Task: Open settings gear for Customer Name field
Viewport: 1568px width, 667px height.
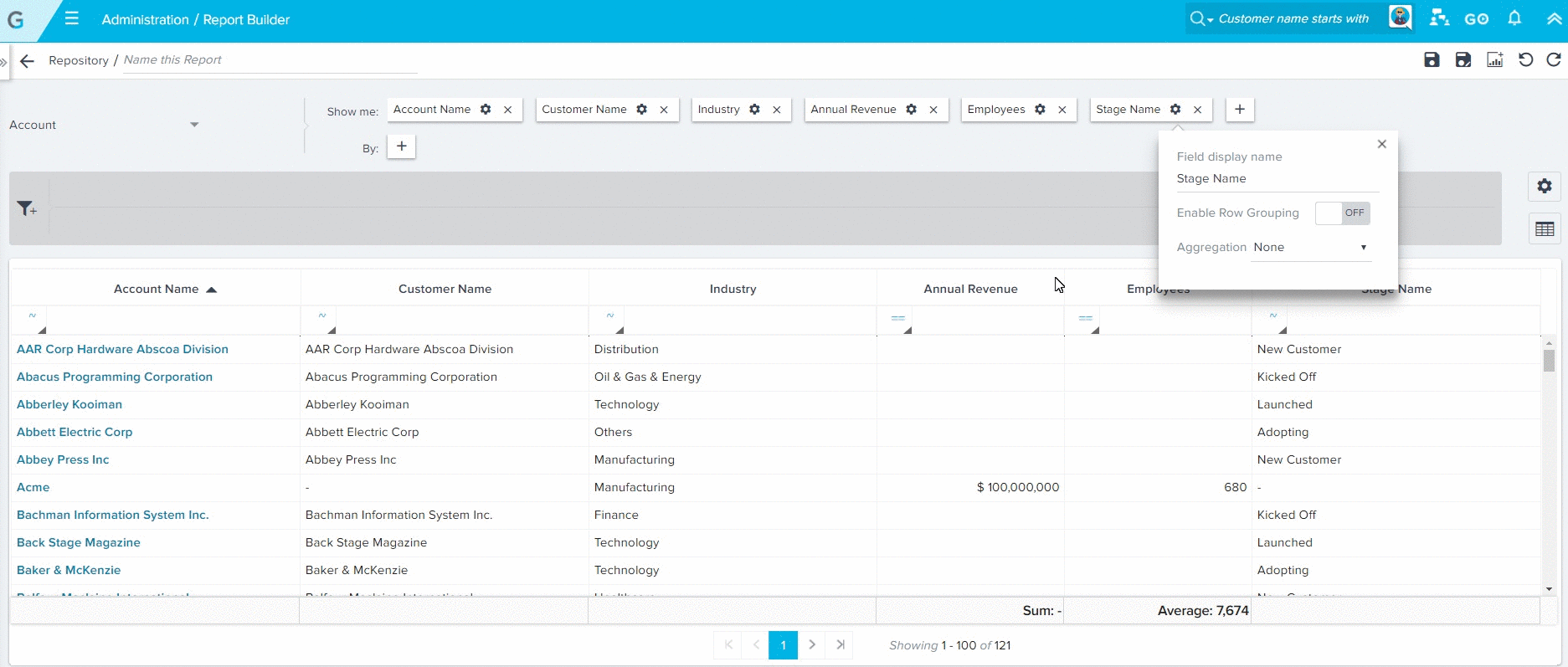Action: 642,110
